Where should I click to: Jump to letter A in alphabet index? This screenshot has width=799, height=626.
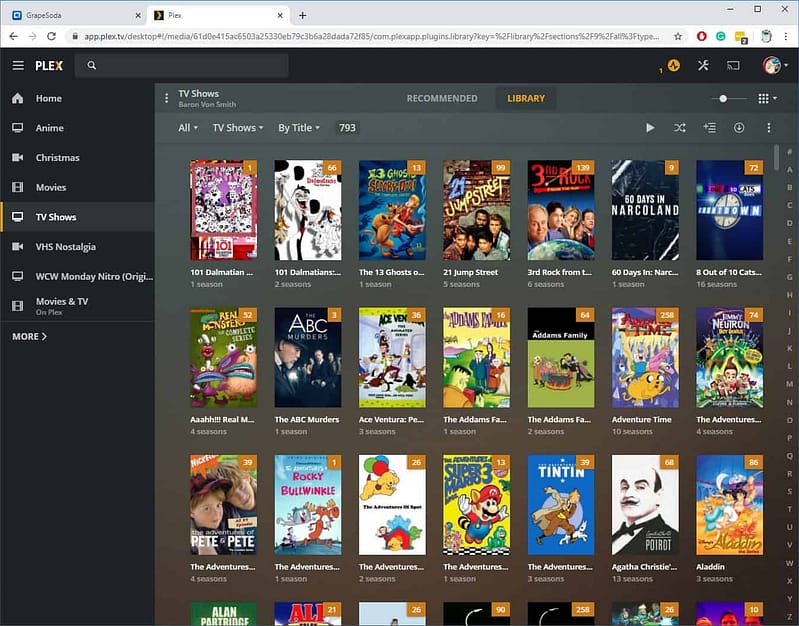[x=789, y=169]
